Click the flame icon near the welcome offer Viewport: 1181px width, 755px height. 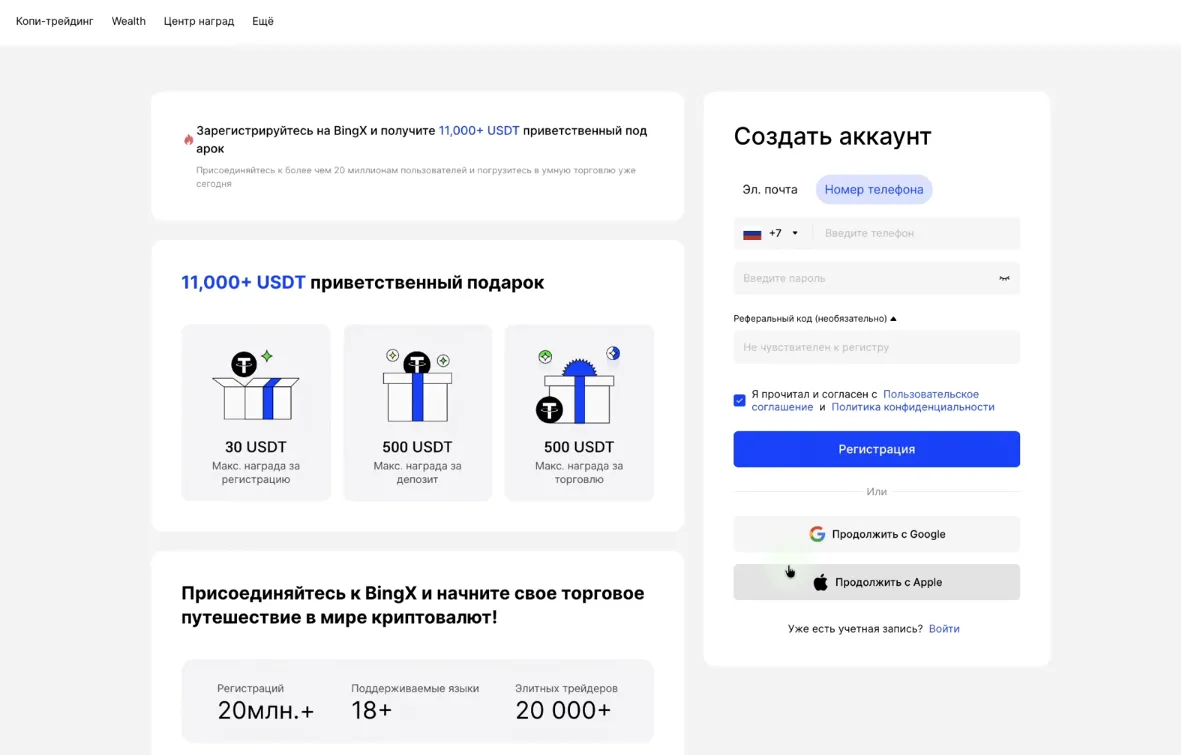(188, 140)
